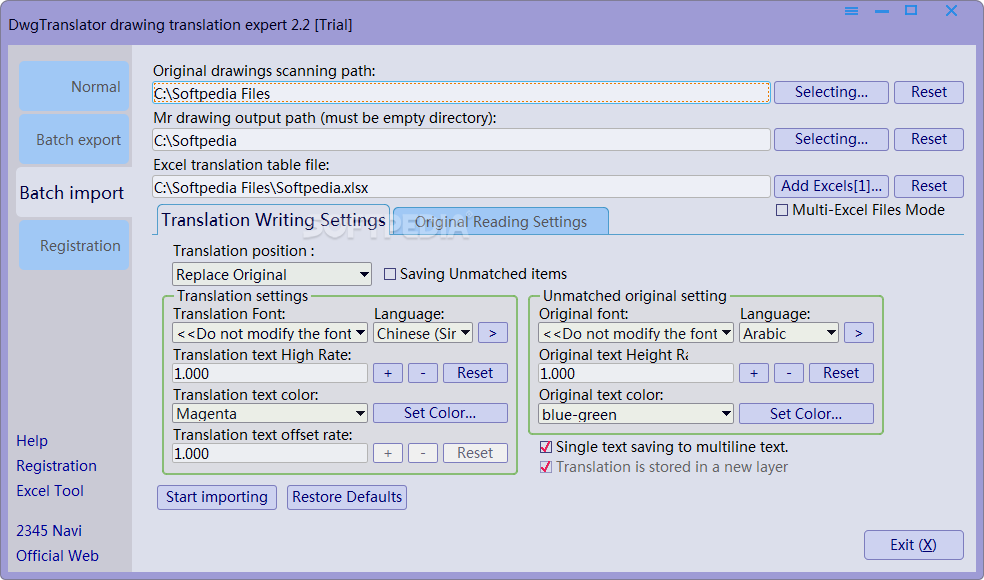
Task: Click the arrow button beside Arabic language
Action: pyautogui.click(x=858, y=333)
